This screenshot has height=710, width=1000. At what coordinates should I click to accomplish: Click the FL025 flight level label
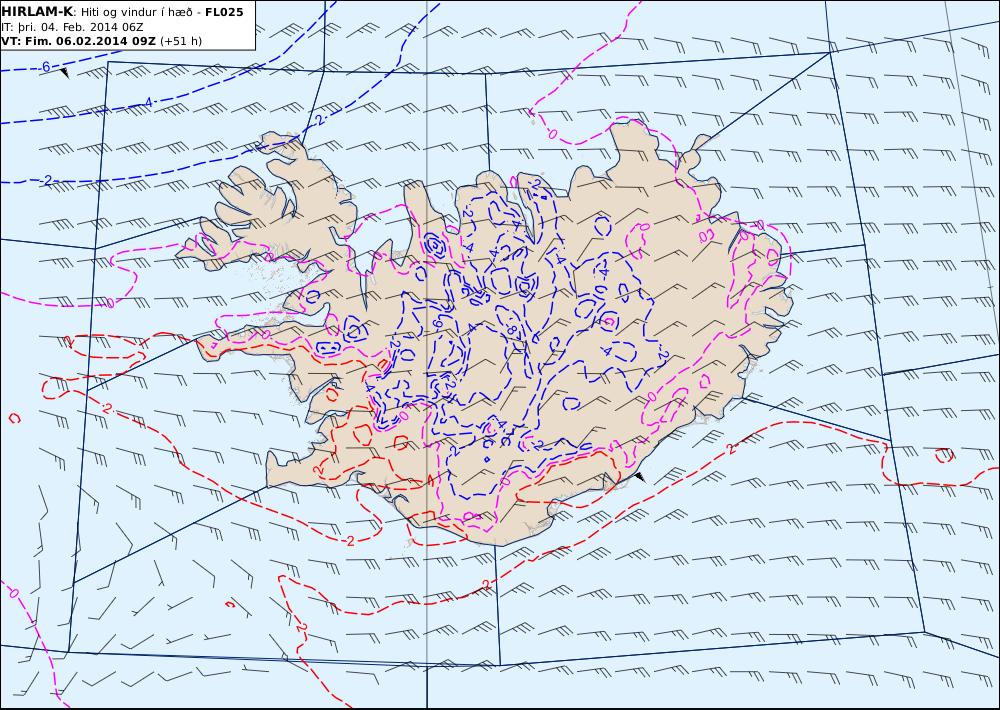(224, 12)
